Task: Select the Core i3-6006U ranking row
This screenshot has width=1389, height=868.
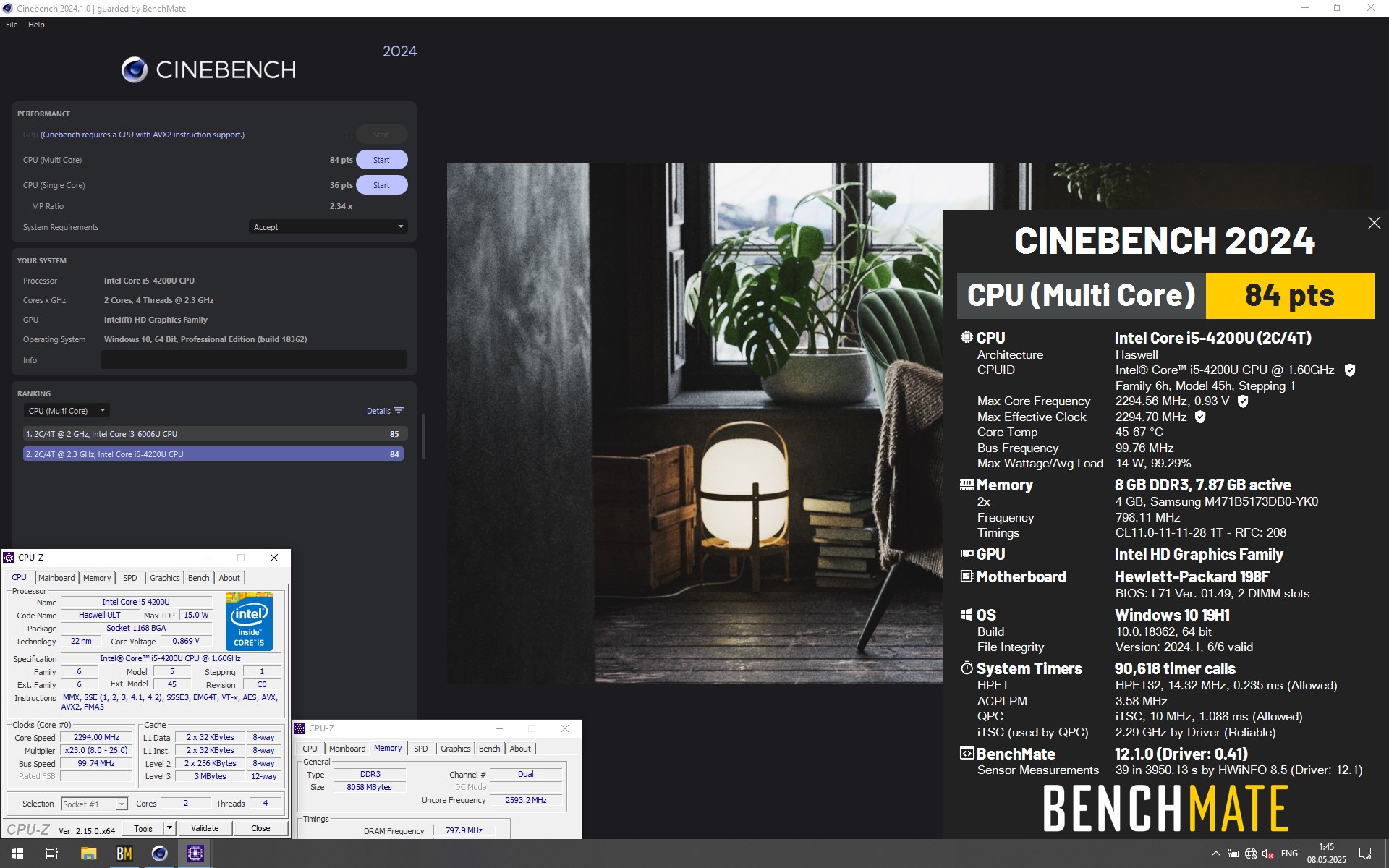Action: 215,434
